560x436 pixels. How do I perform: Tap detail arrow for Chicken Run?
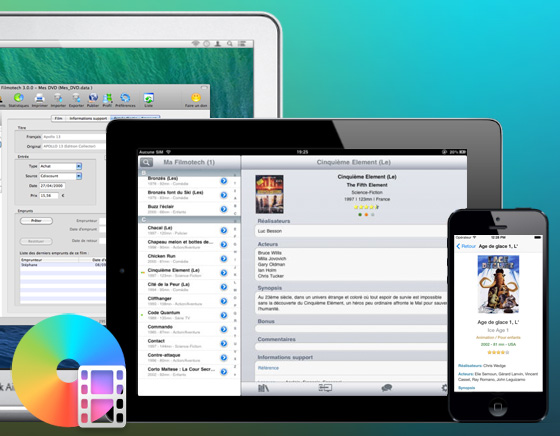(224, 259)
